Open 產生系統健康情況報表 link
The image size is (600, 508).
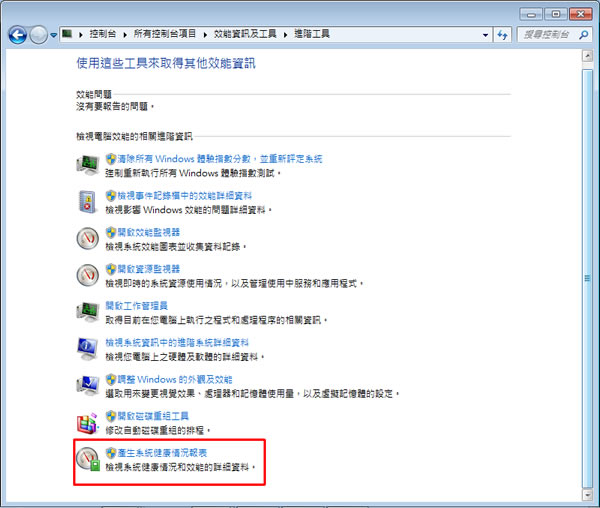tap(162, 453)
